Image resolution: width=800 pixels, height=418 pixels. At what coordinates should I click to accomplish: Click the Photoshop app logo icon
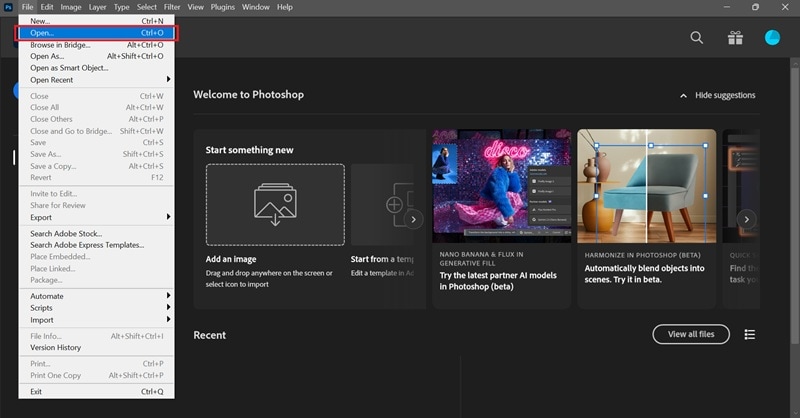tap(8, 7)
